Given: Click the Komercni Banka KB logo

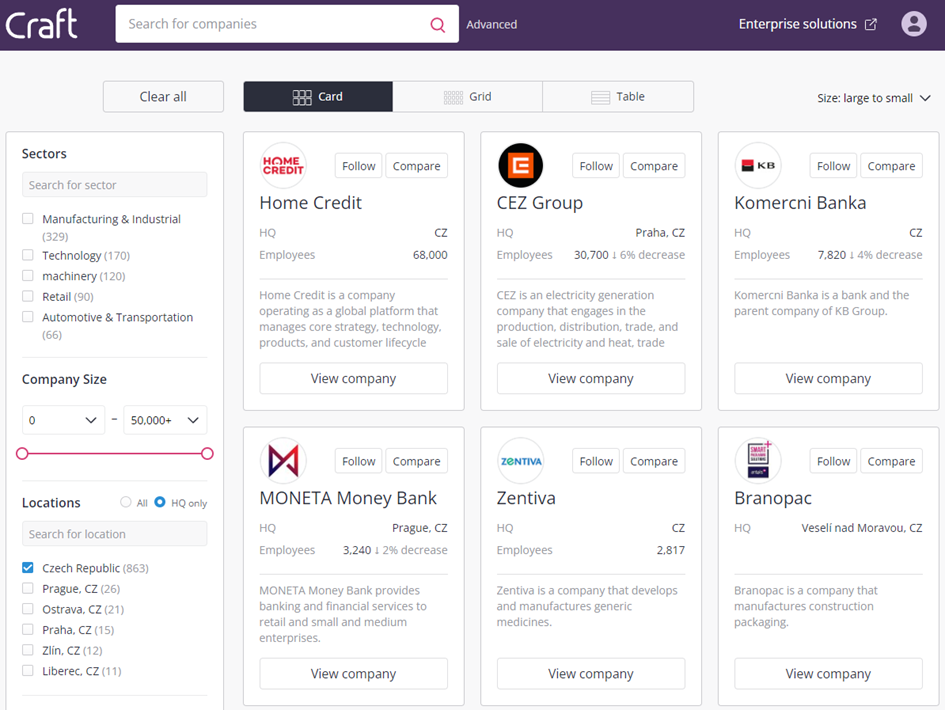Looking at the screenshot, I should click(x=758, y=166).
